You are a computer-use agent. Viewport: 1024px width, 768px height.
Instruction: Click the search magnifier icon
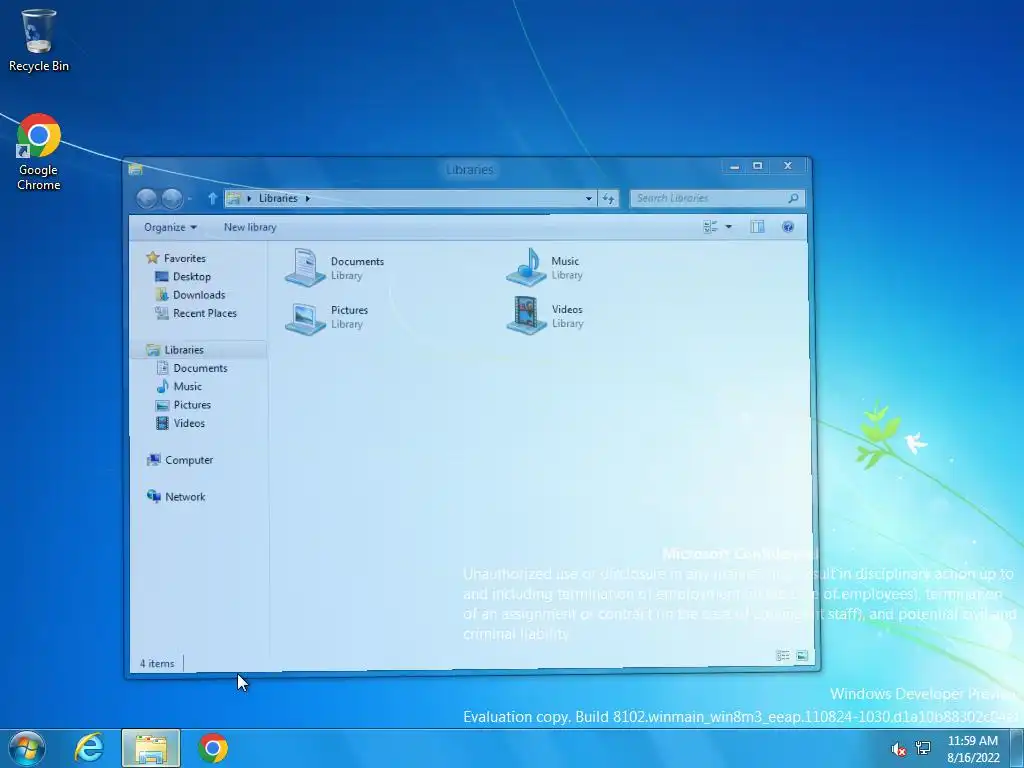point(793,198)
